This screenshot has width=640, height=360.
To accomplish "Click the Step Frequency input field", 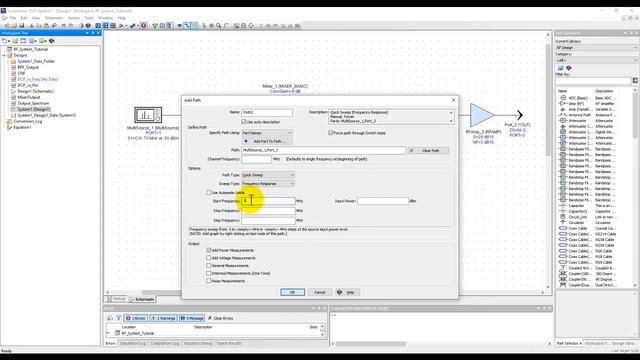I will (268, 220).
